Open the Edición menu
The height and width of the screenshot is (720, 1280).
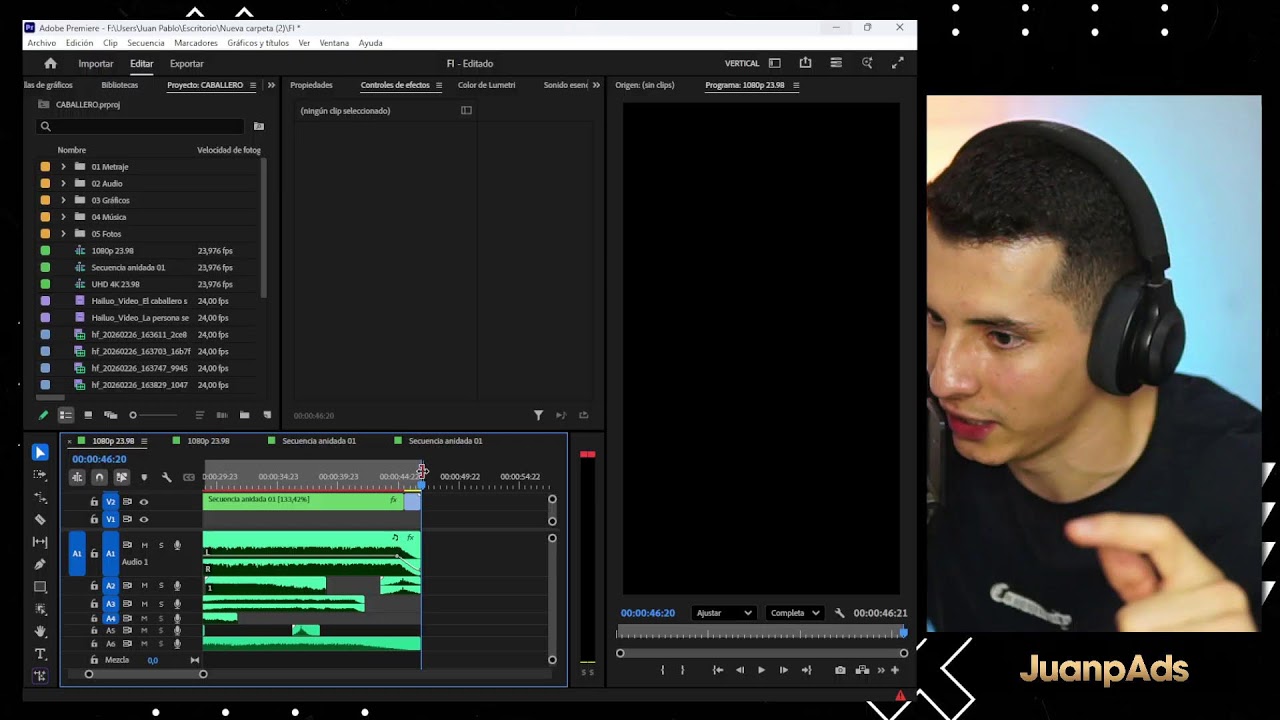pyautogui.click(x=79, y=43)
